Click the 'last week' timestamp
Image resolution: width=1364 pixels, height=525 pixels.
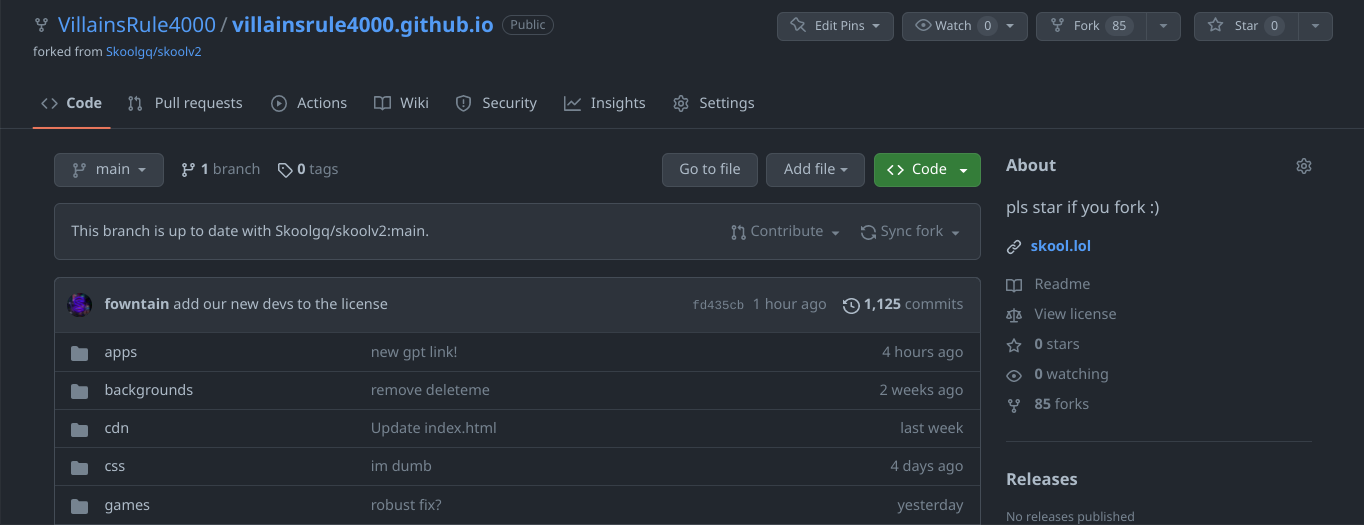932,428
